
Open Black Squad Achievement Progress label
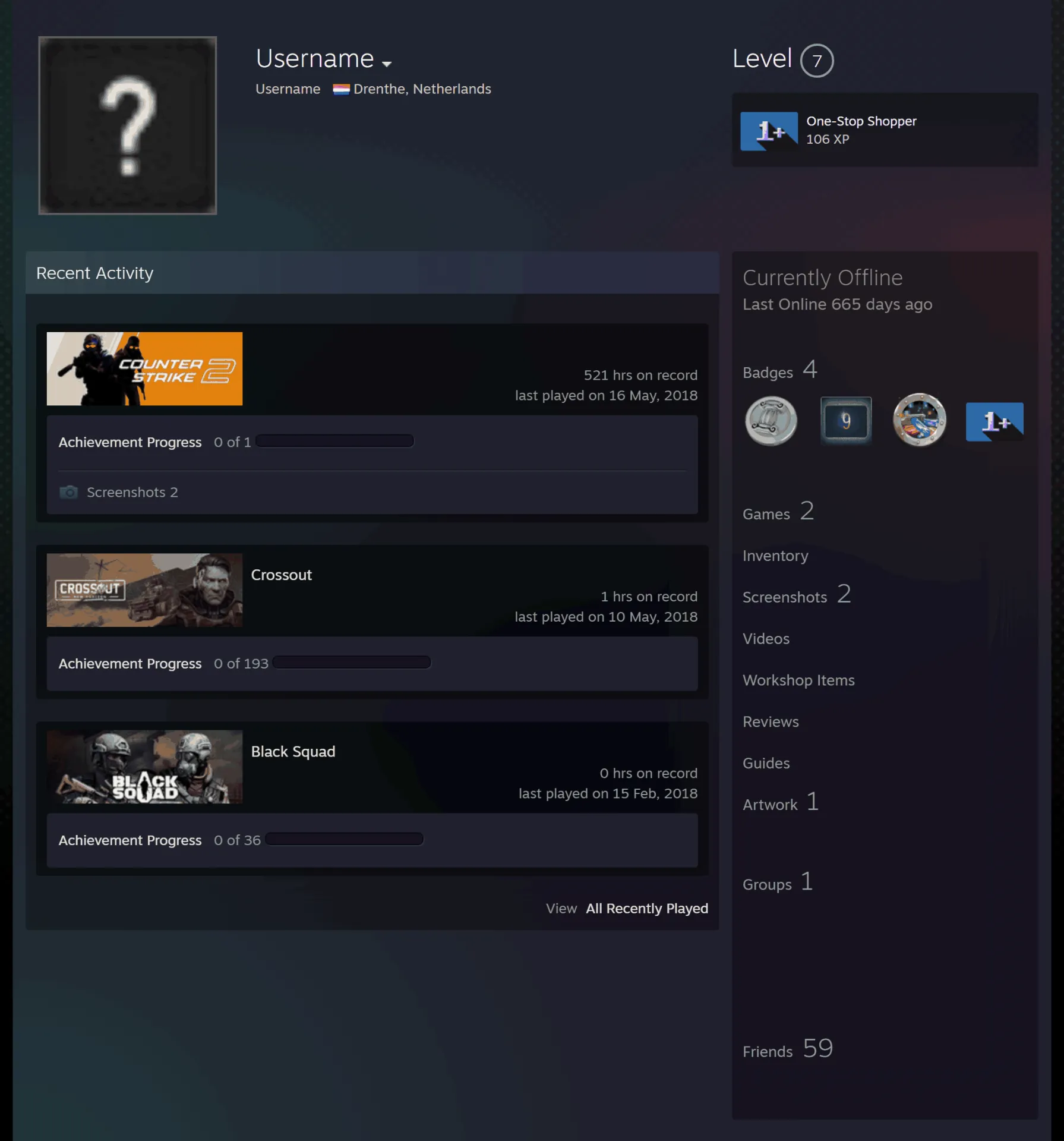coord(130,840)
